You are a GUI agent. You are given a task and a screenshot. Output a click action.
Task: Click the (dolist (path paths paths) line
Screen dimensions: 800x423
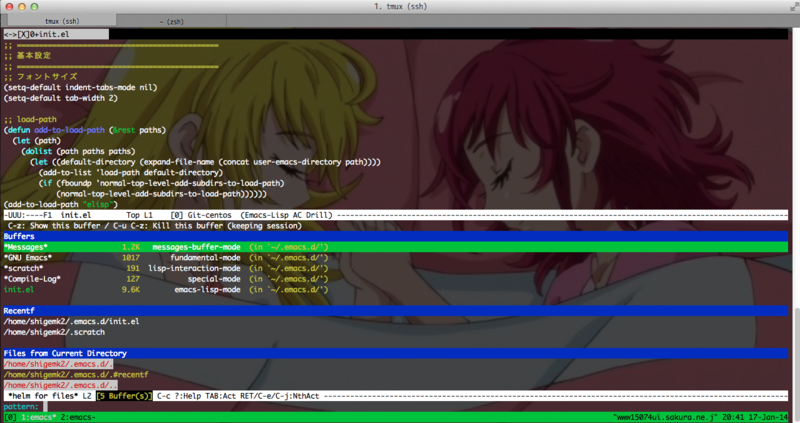click(x=78, y=152)
